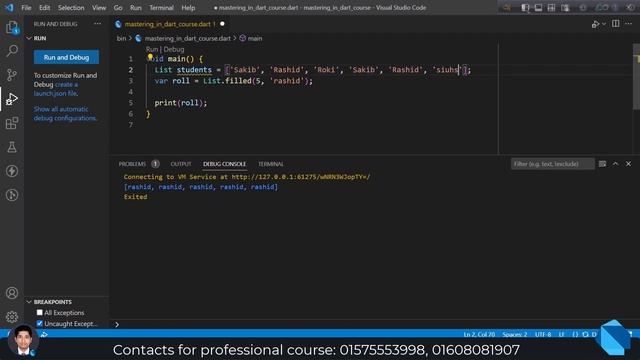Select the mastering_in_dart_course.dart editor tab
The width and height of the screenshot is (640, 360).
(170, 24)
